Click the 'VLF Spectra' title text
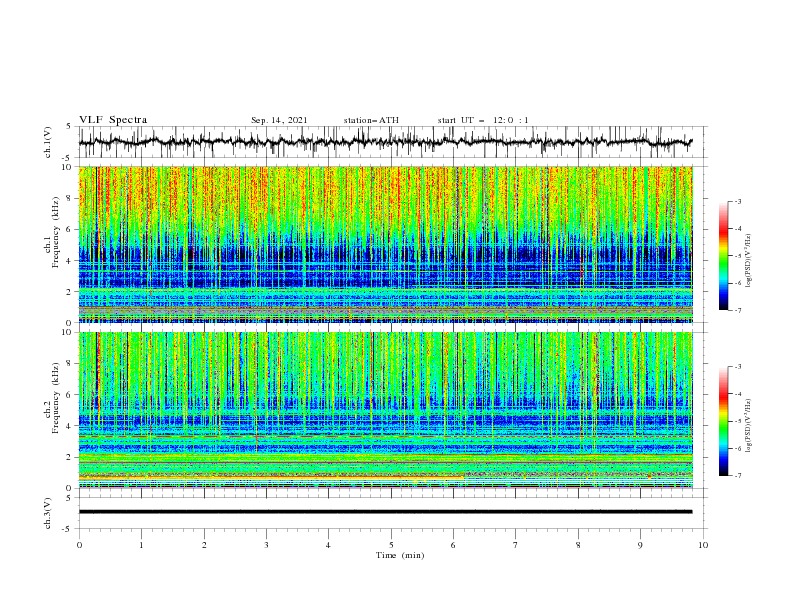The width and height of the screenshot is (792, 612). pyautogui.click(x=113, y=120)
